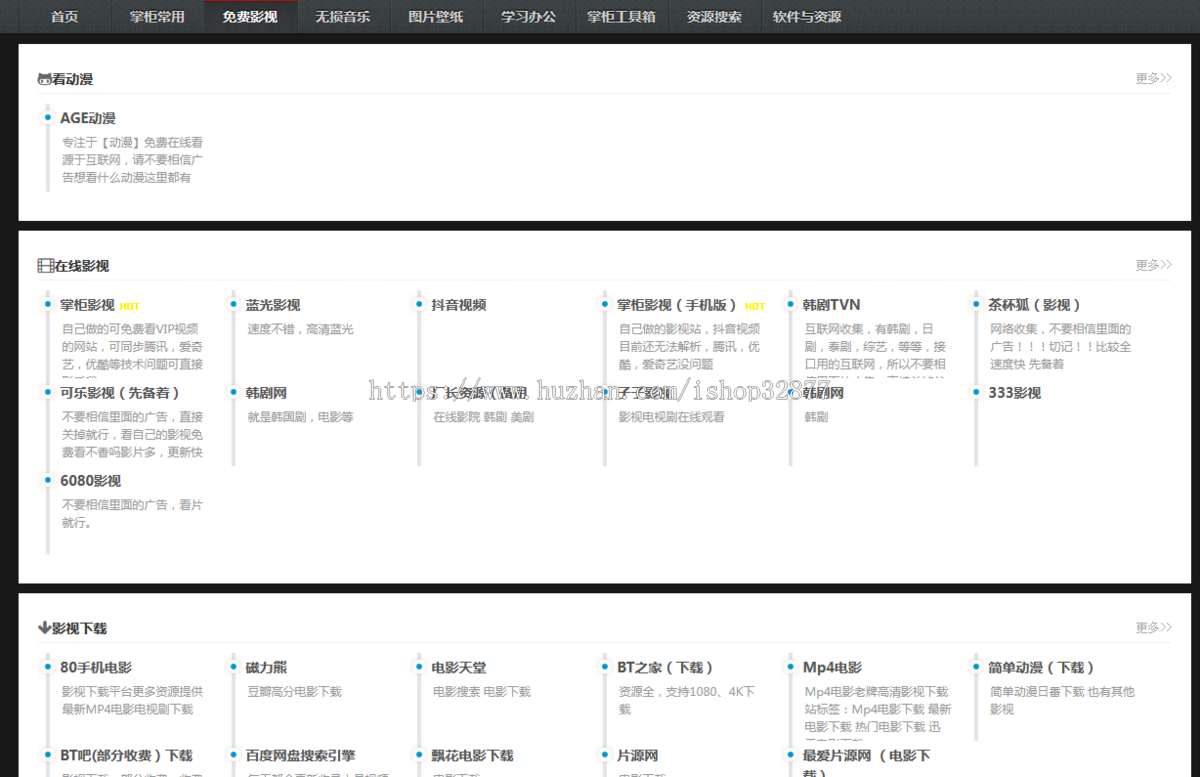1200x777 pixels.
Task: Open the 图片壁纸 tab
Action: [x=436, y=17]
